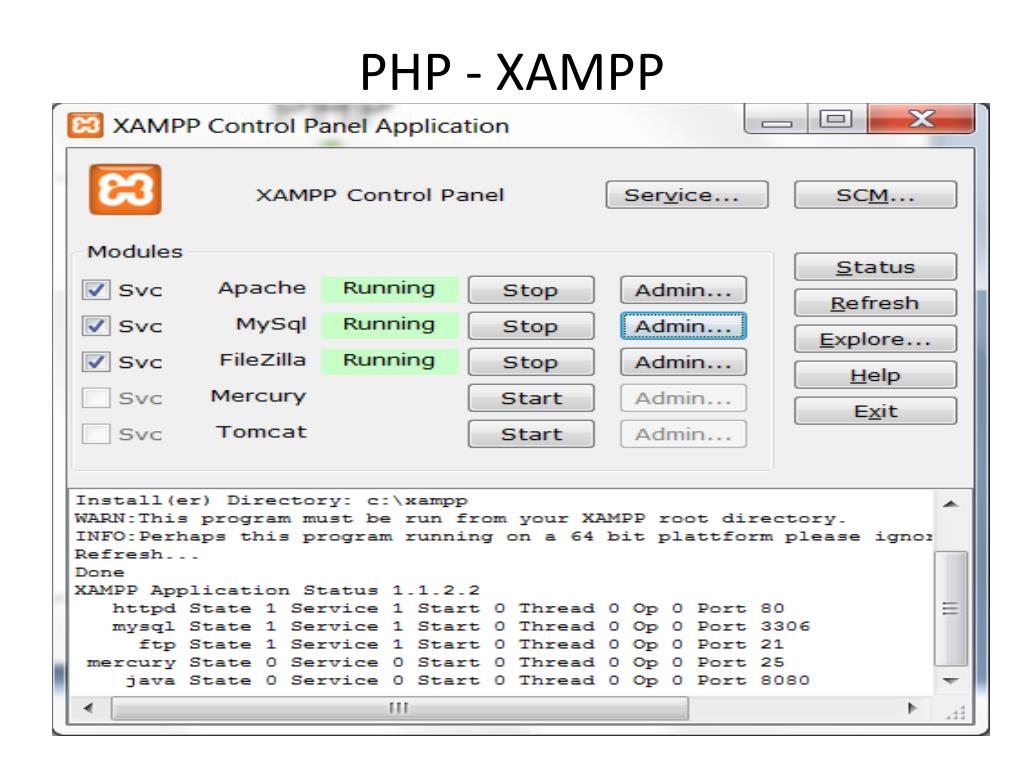Click the 'XAMPP Application Status 1.1.2.2' line
The width and height of the screenshot is (1024, 768).
pos(278,590)
